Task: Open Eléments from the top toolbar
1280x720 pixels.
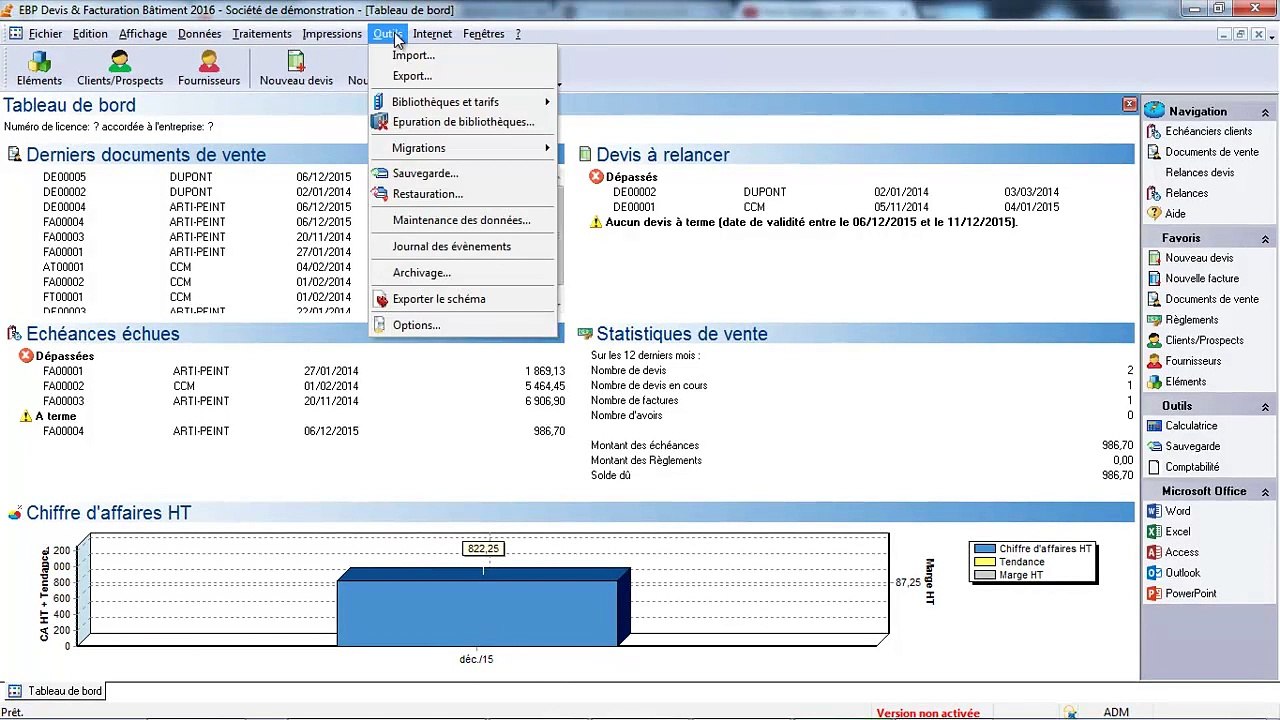Action: pyautogui.click(x=39, y=68)
